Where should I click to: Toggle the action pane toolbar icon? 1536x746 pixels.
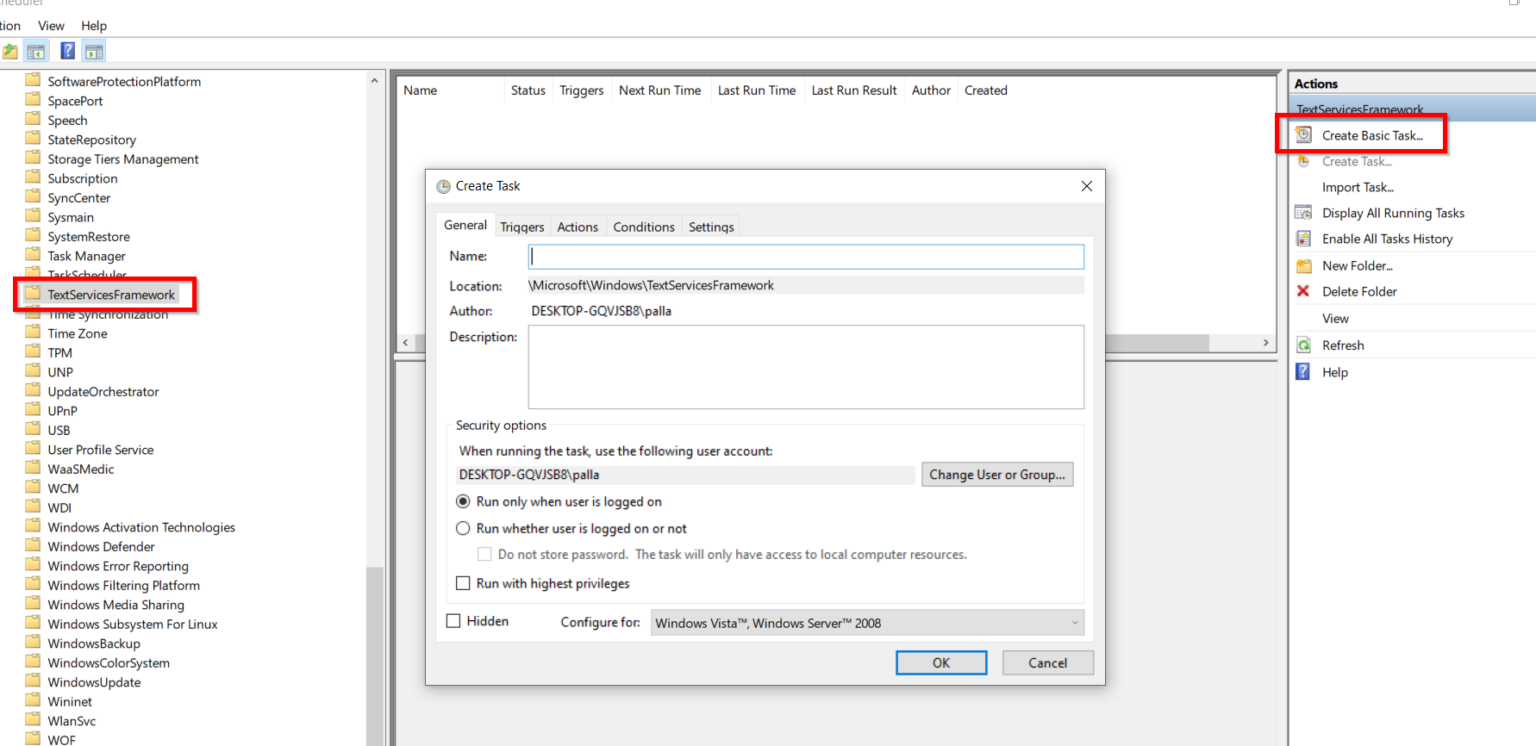point(92,50)
